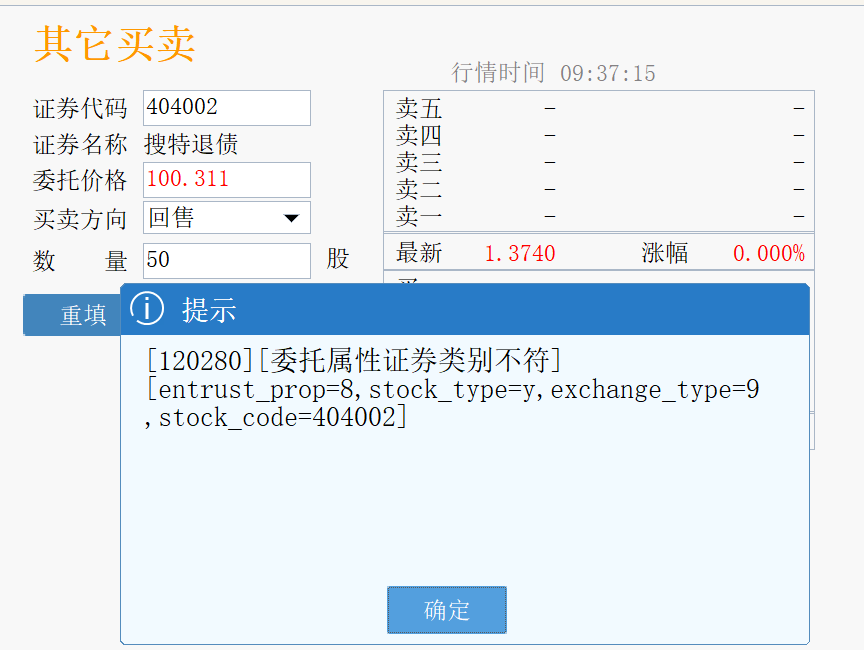
Task: Select the 卖四 quote row
Action: [598, 135]
